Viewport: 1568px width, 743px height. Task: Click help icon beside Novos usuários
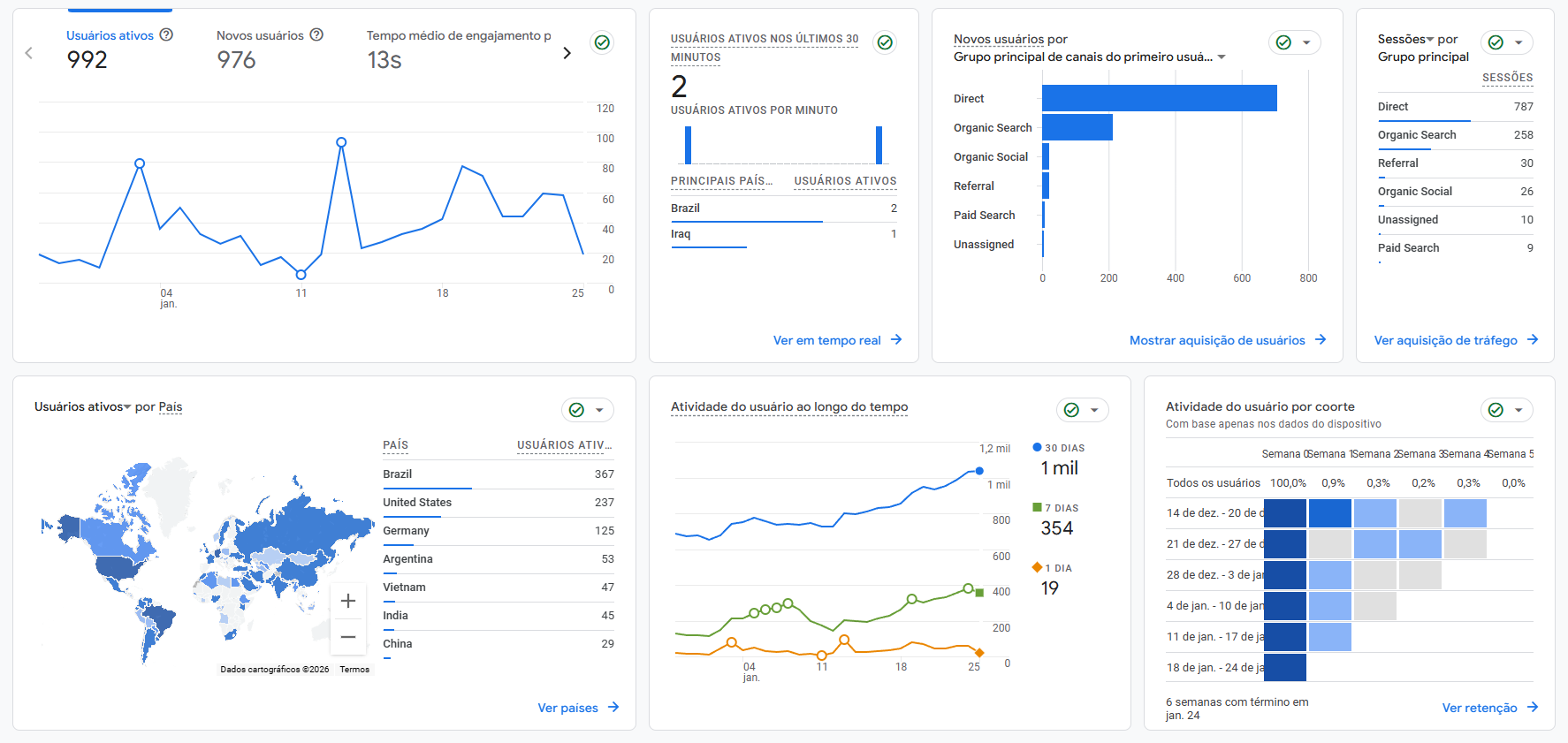(316, 35)
